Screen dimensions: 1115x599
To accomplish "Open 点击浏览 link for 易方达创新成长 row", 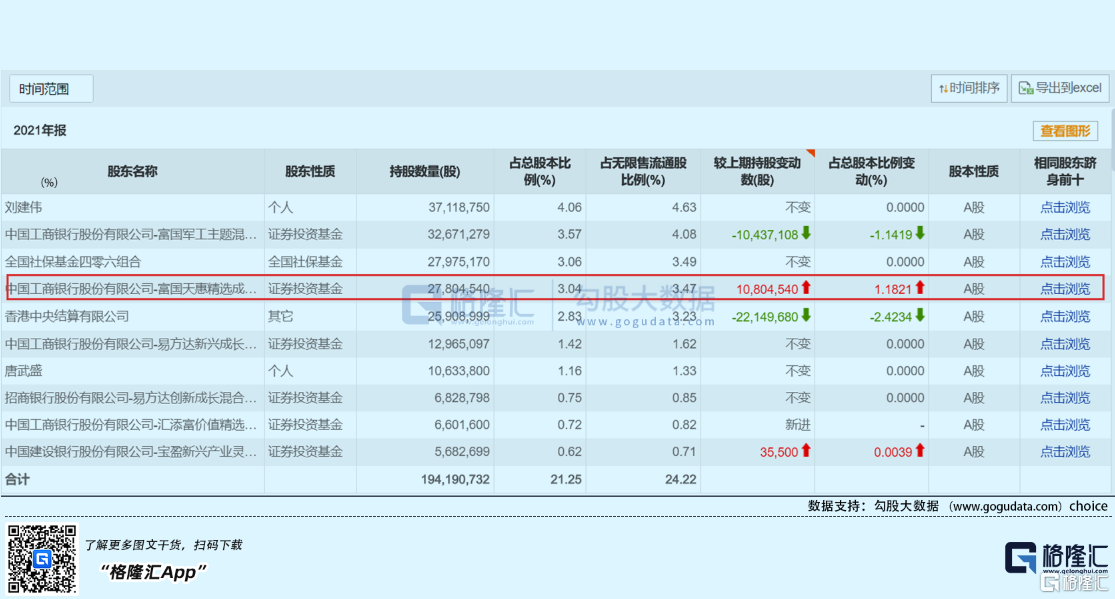I will tap(1065, 398).
